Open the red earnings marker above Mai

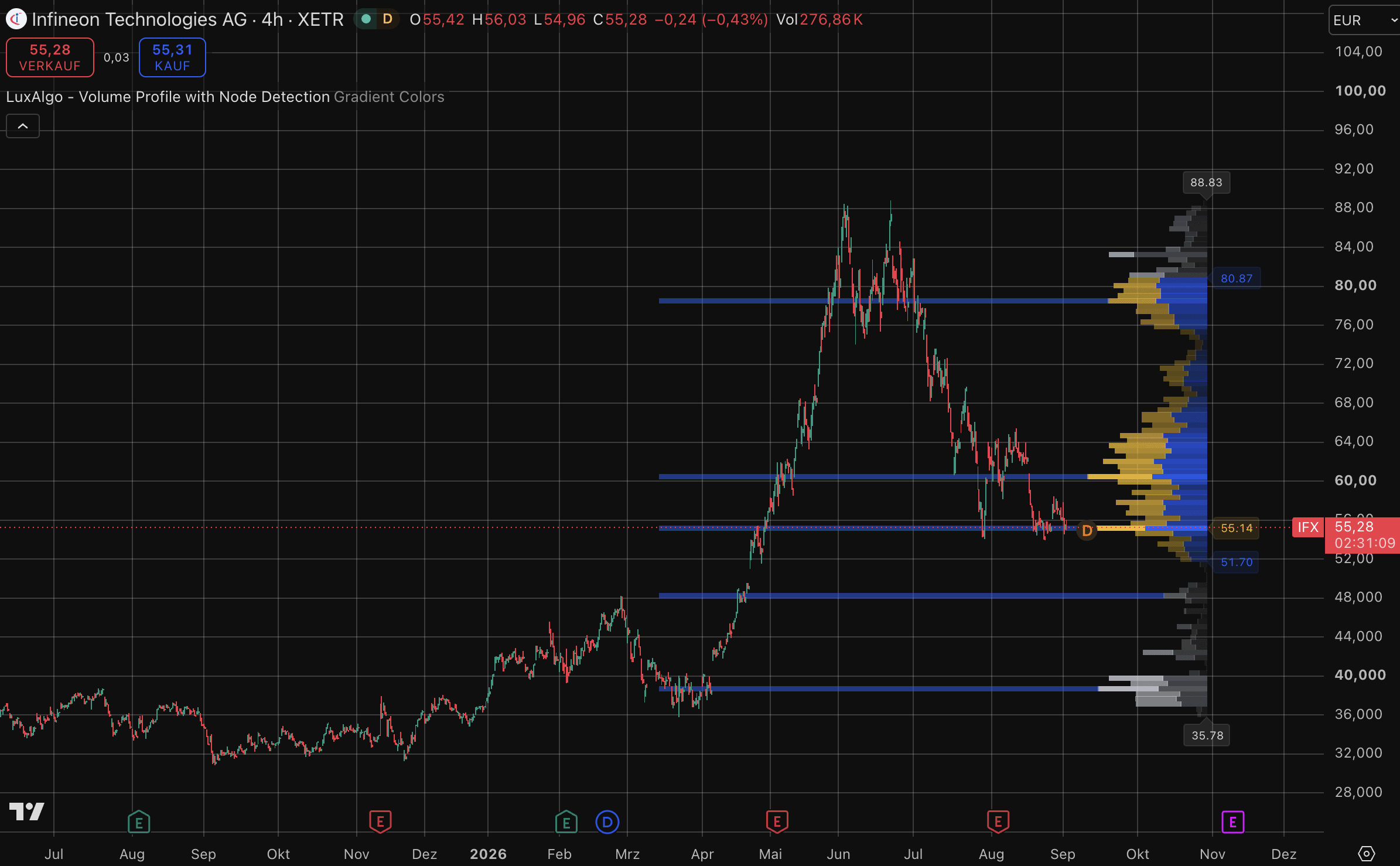click(x=777, y=822)
